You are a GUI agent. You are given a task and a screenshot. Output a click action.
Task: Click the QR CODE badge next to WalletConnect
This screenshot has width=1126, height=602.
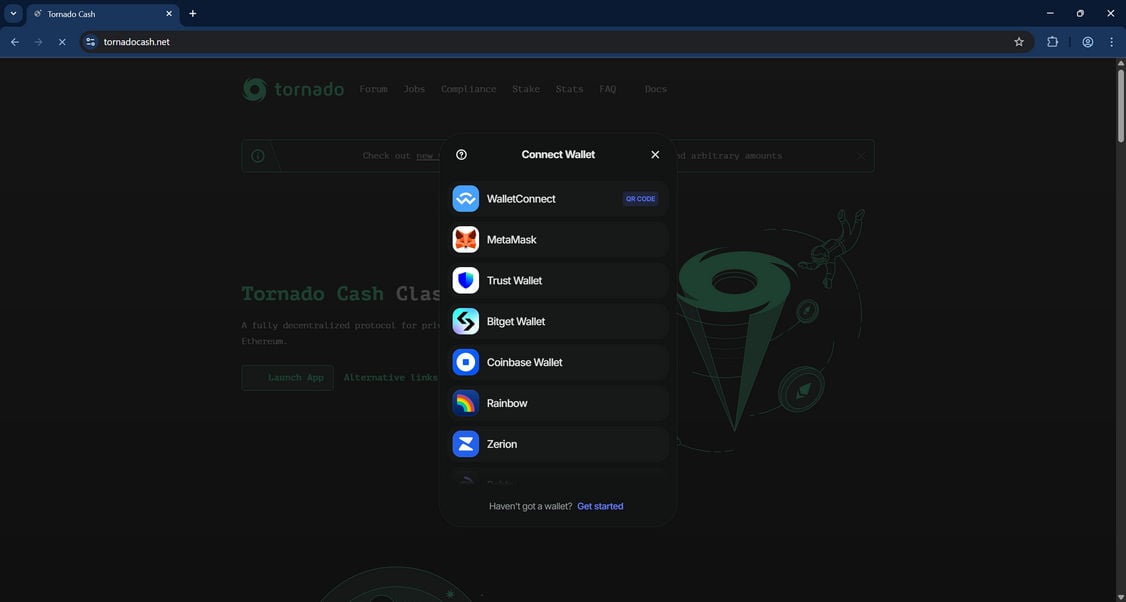[x=640, y=198]
